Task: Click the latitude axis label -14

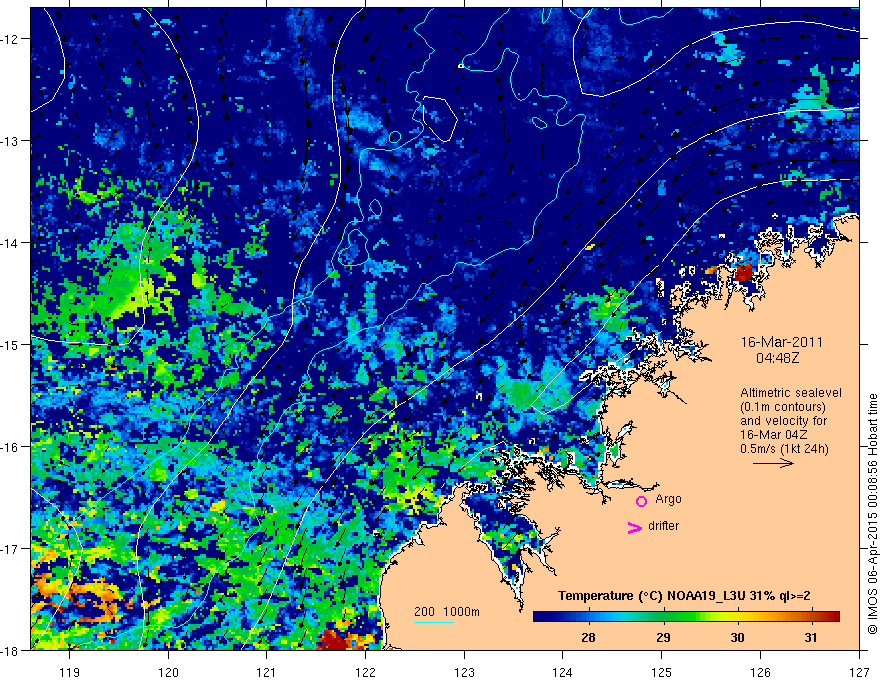Action: pos(11,243)
